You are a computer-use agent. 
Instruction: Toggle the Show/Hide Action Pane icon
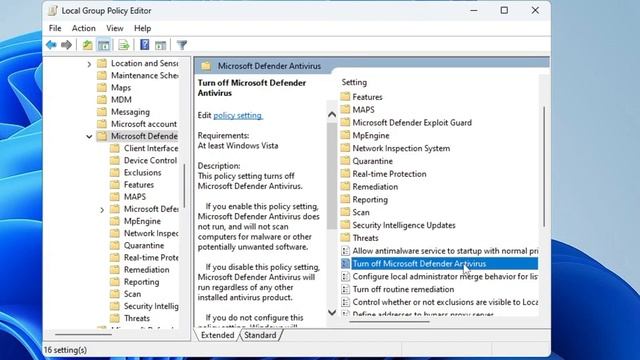point(160,45)
